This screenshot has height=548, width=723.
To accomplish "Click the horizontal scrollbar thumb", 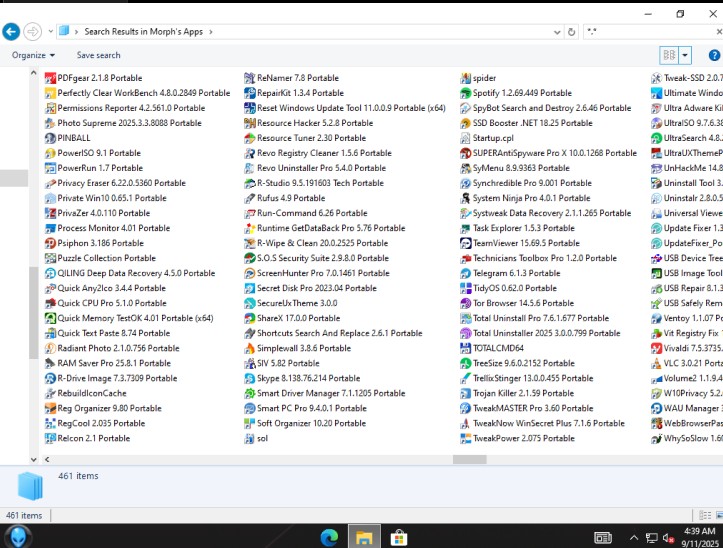I will coord(469,459).
